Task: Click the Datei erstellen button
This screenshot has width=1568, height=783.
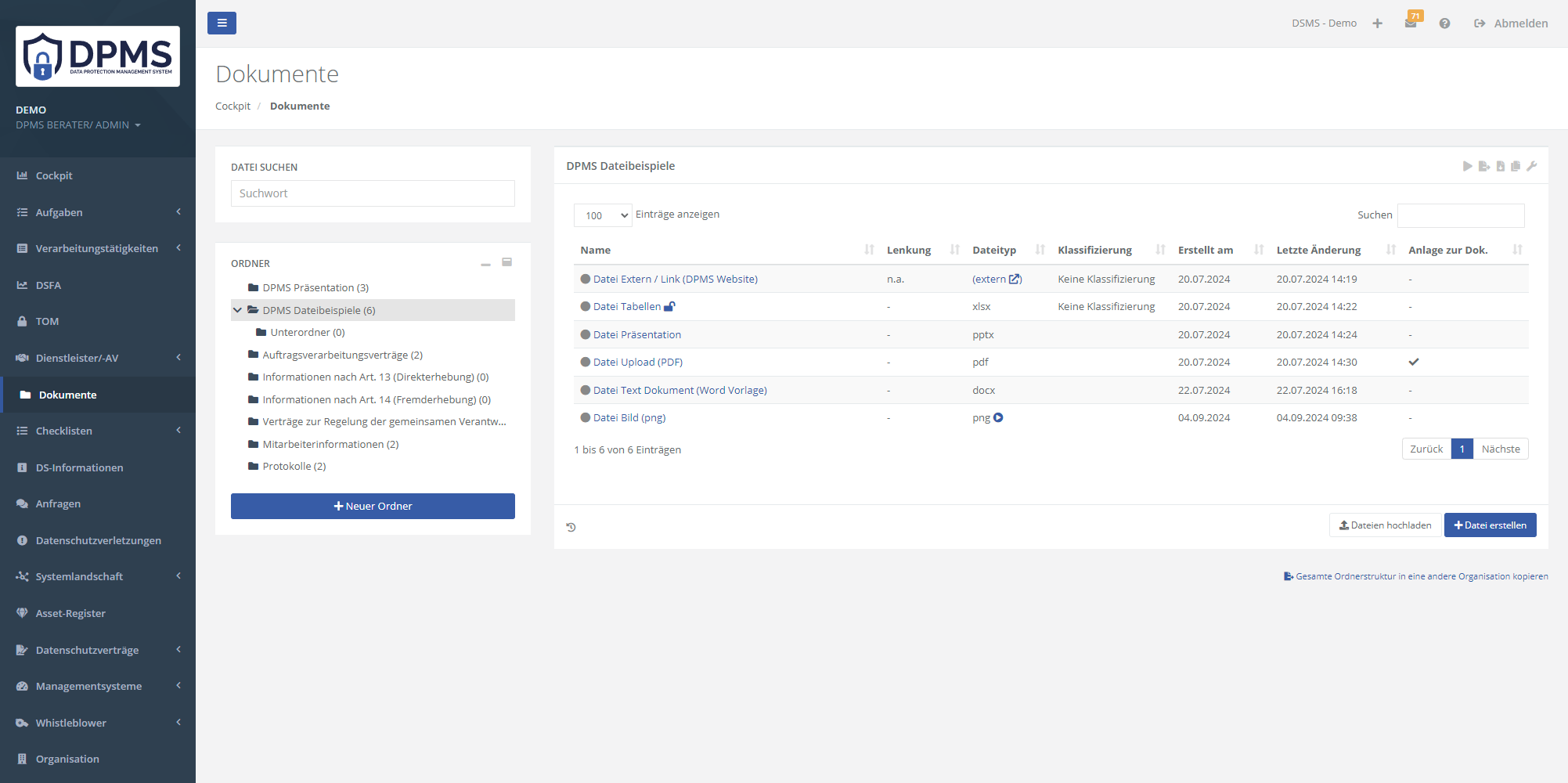Action: click(x=1490, y=525)
